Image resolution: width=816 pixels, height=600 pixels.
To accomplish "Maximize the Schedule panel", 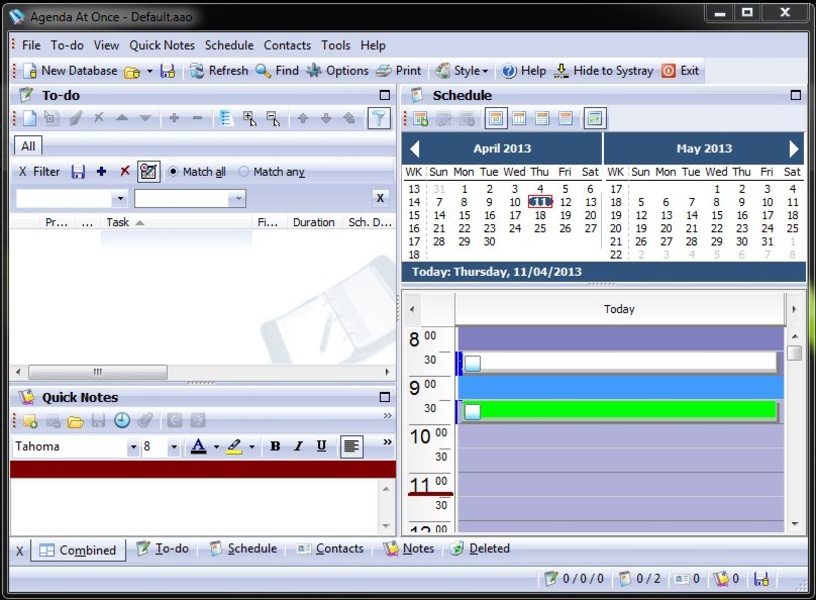I will tap(796, 95).
